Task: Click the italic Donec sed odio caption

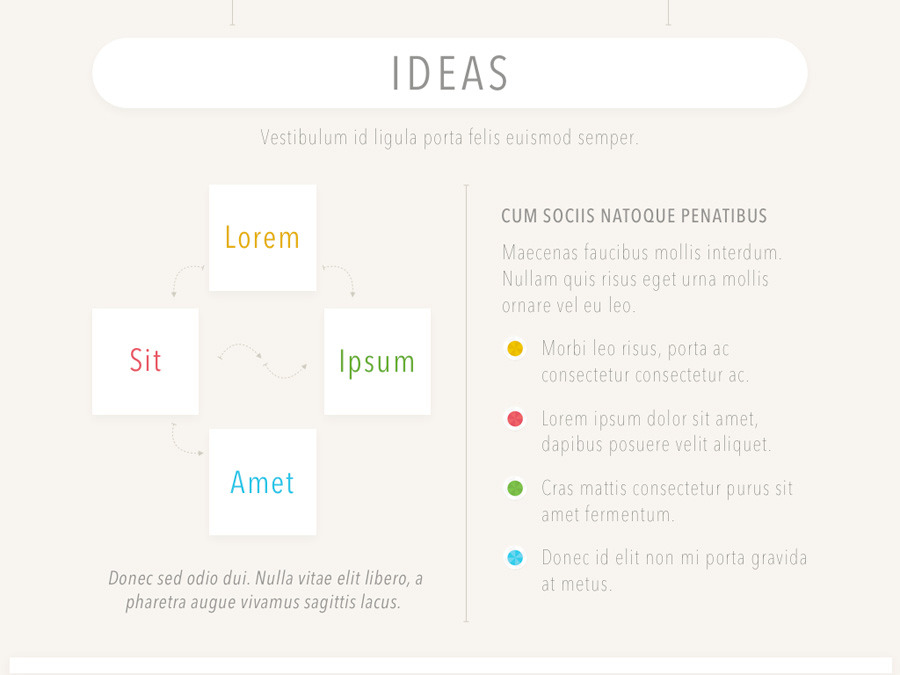Action: click(265, 590)
